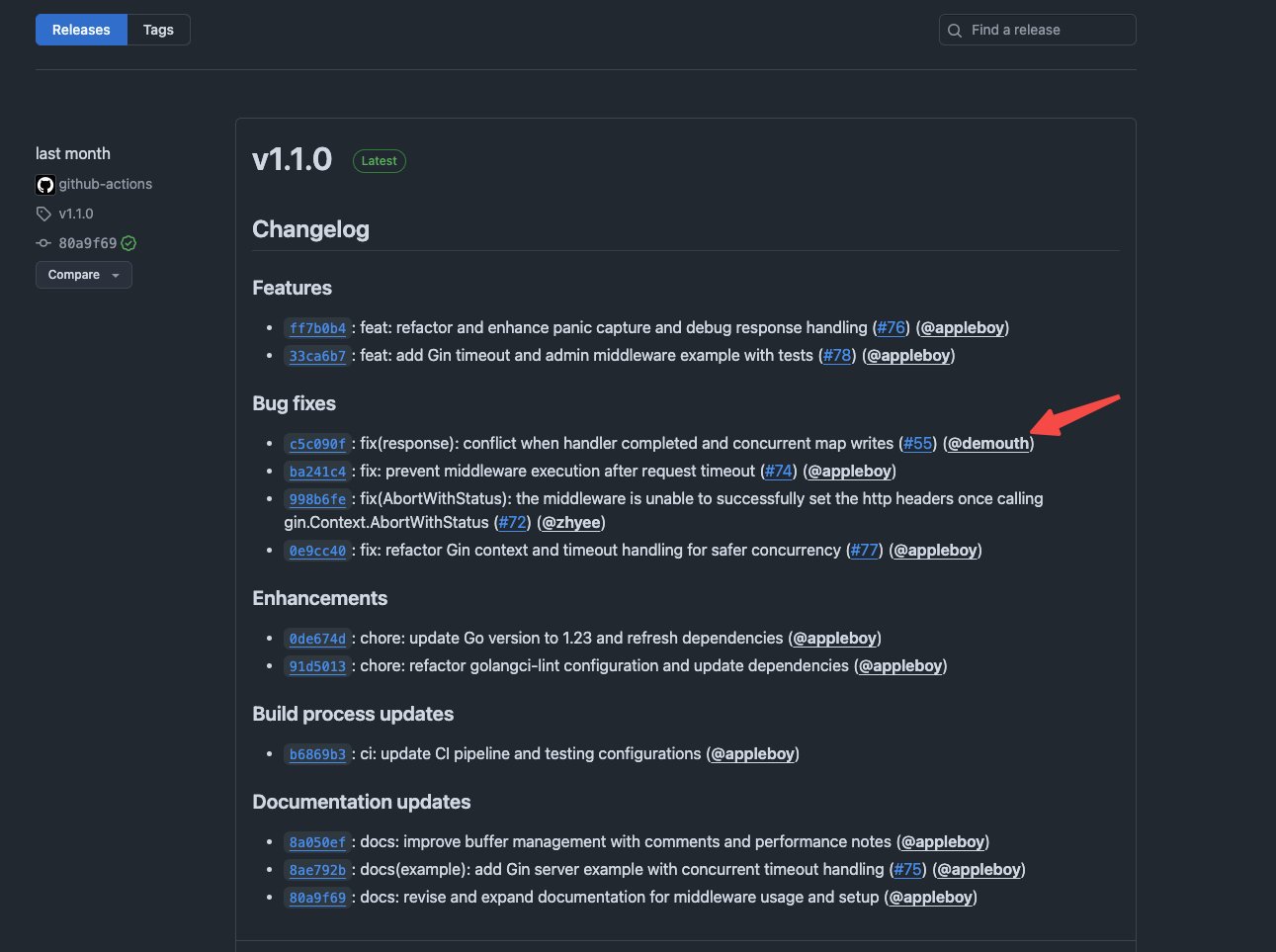Open @appleboy mention on the #77 line
The image size is (1276, 952).
point(936,550)
